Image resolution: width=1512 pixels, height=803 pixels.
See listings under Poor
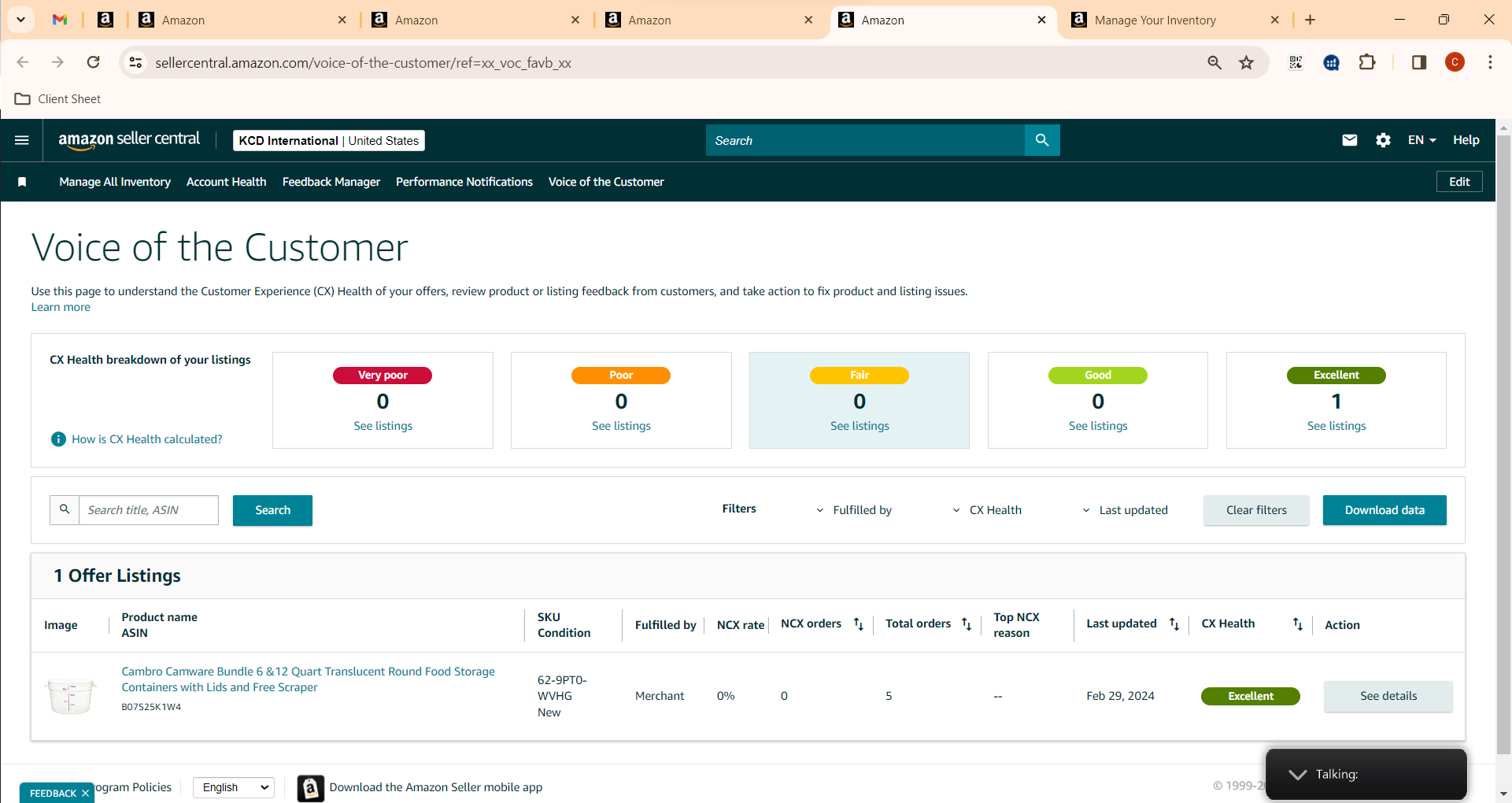622,426
